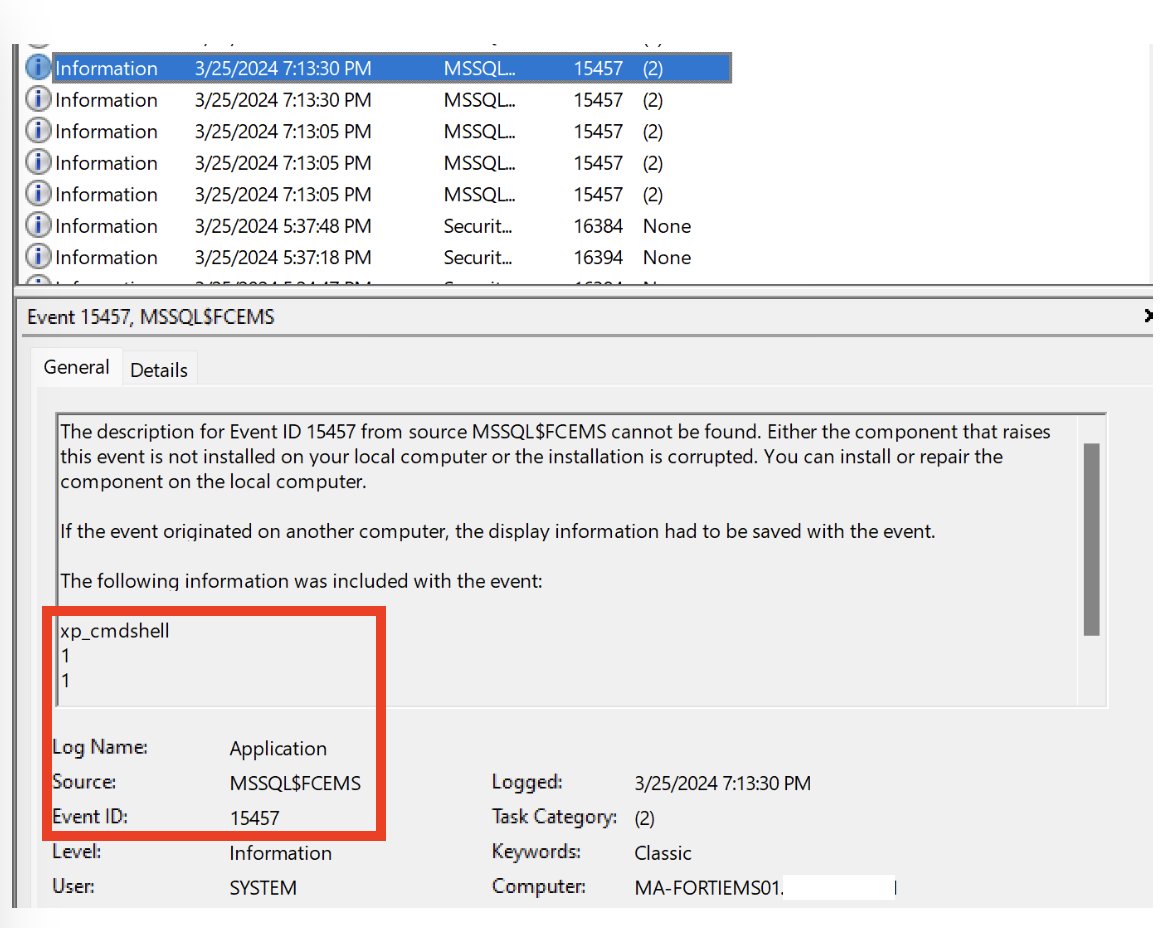Click the Task Category value '(2)' in details
Image resolution: width=1170 pixels, height=928 pixels.
644,818
